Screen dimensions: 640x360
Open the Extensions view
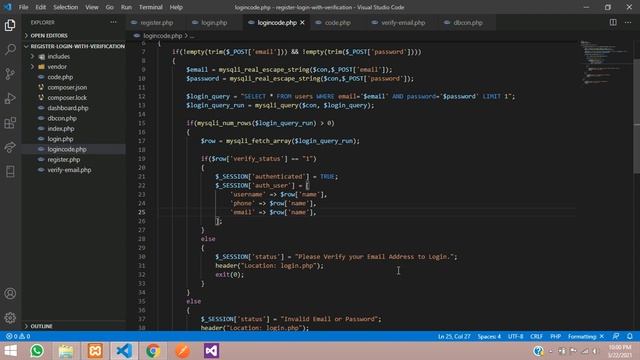coord(10,123)
